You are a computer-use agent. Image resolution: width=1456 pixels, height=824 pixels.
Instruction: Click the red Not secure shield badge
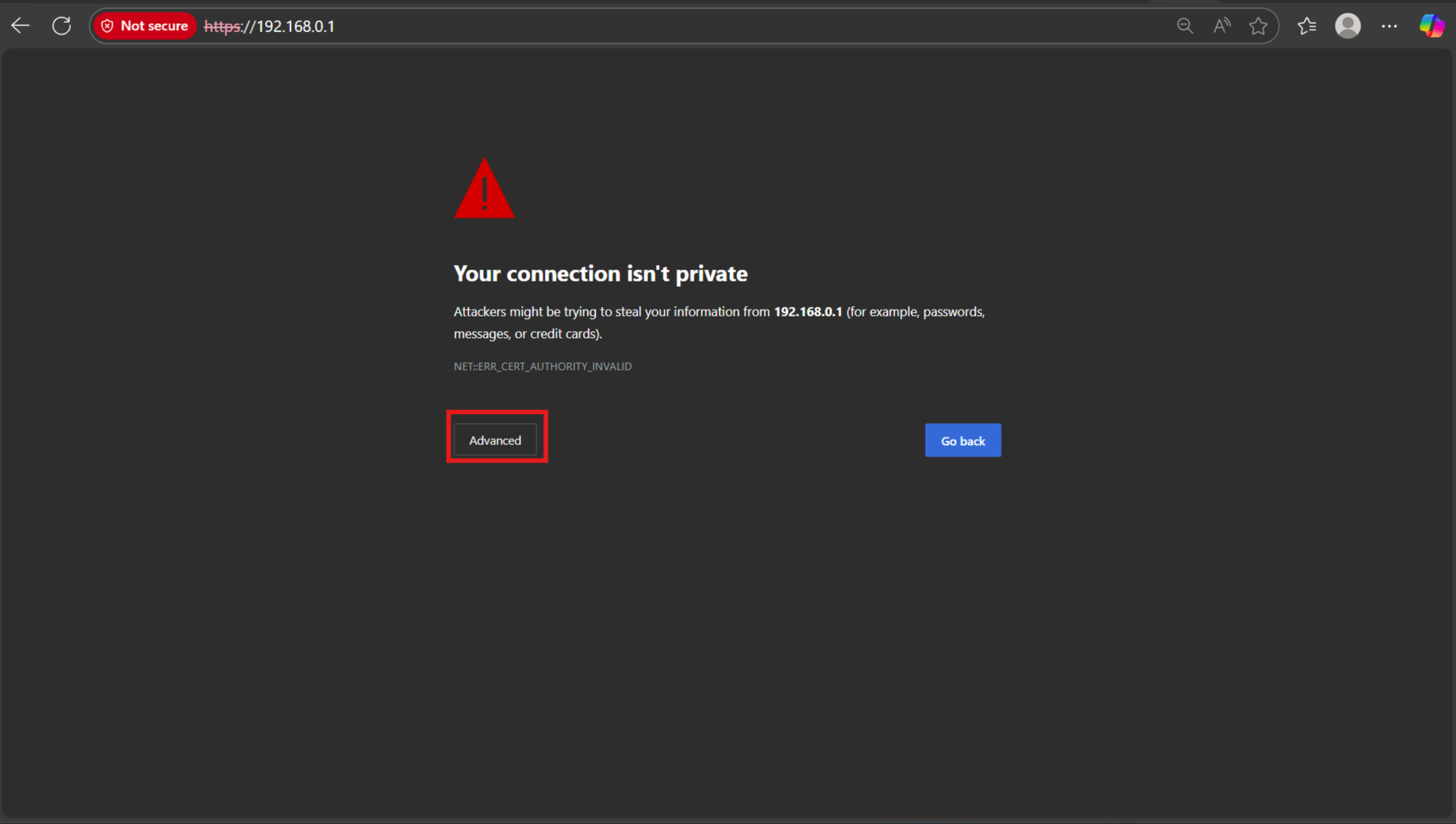(x=107, y=26)
